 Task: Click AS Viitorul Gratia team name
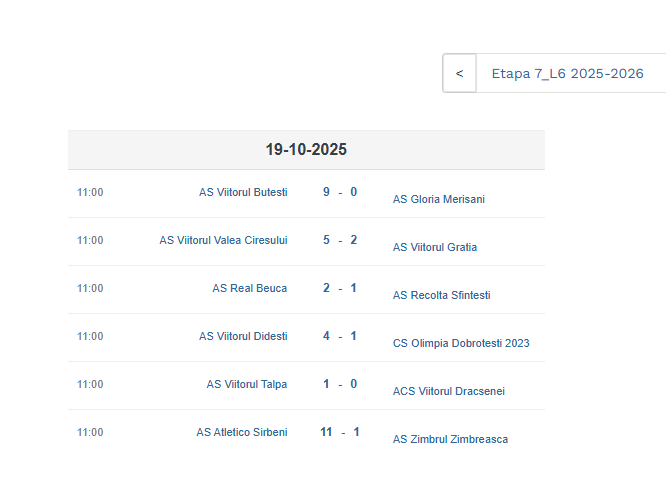tap(435, 247)
